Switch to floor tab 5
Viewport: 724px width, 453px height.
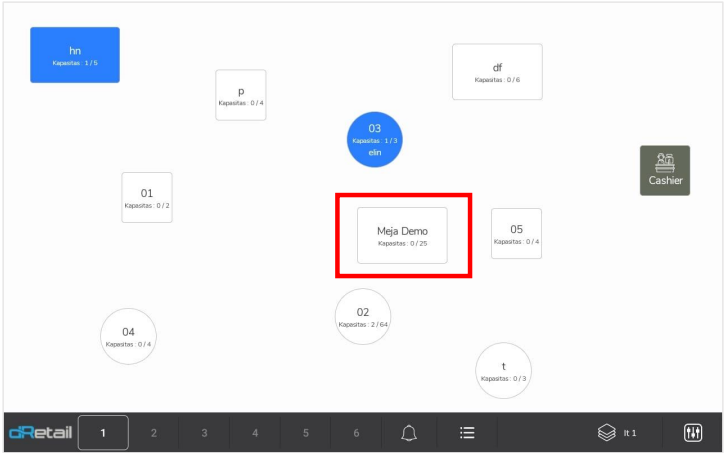(306, 433)
